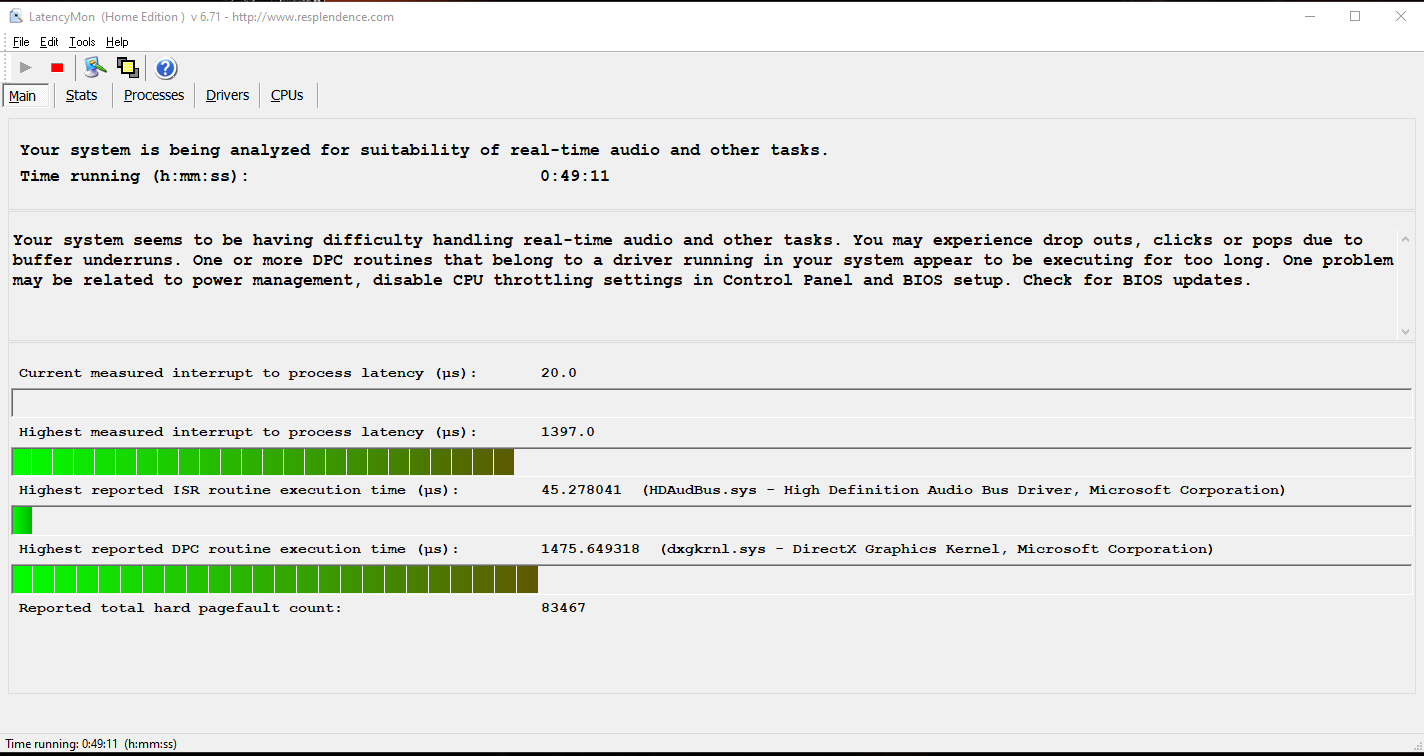Click the 0:49:11 time running value
The image size is (1424, 756).
pyautogui.click(x=575, y=176)
